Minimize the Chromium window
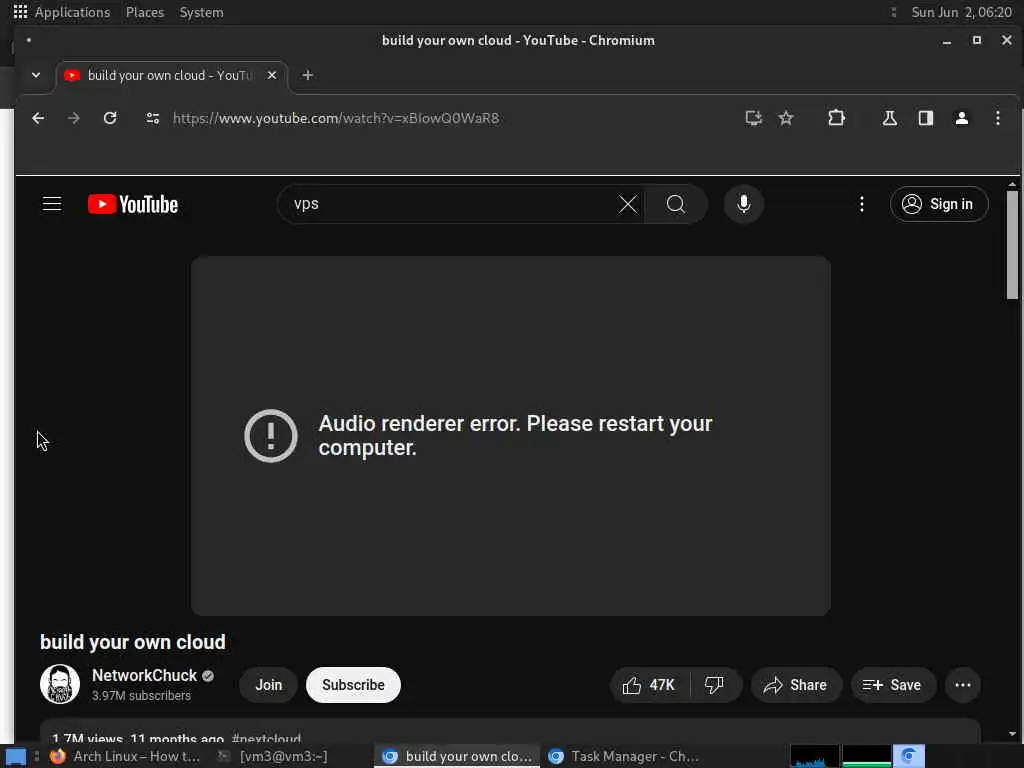Viewport: 1024px width, 768px height. tap(946, 41)
